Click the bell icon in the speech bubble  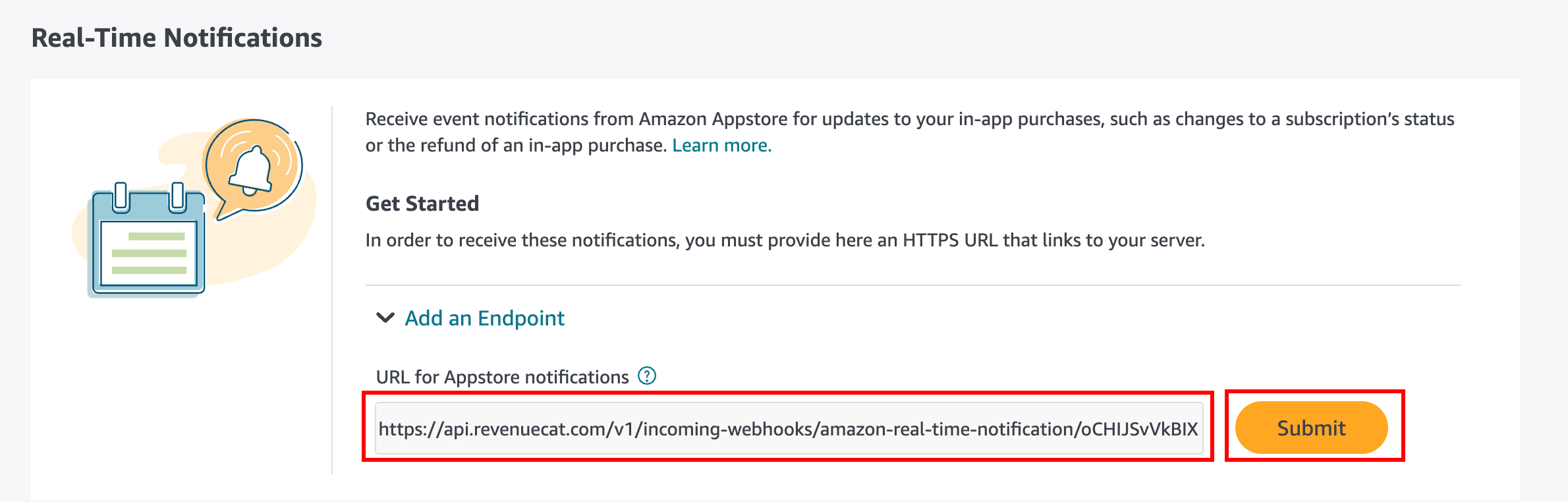pos(250,171)
